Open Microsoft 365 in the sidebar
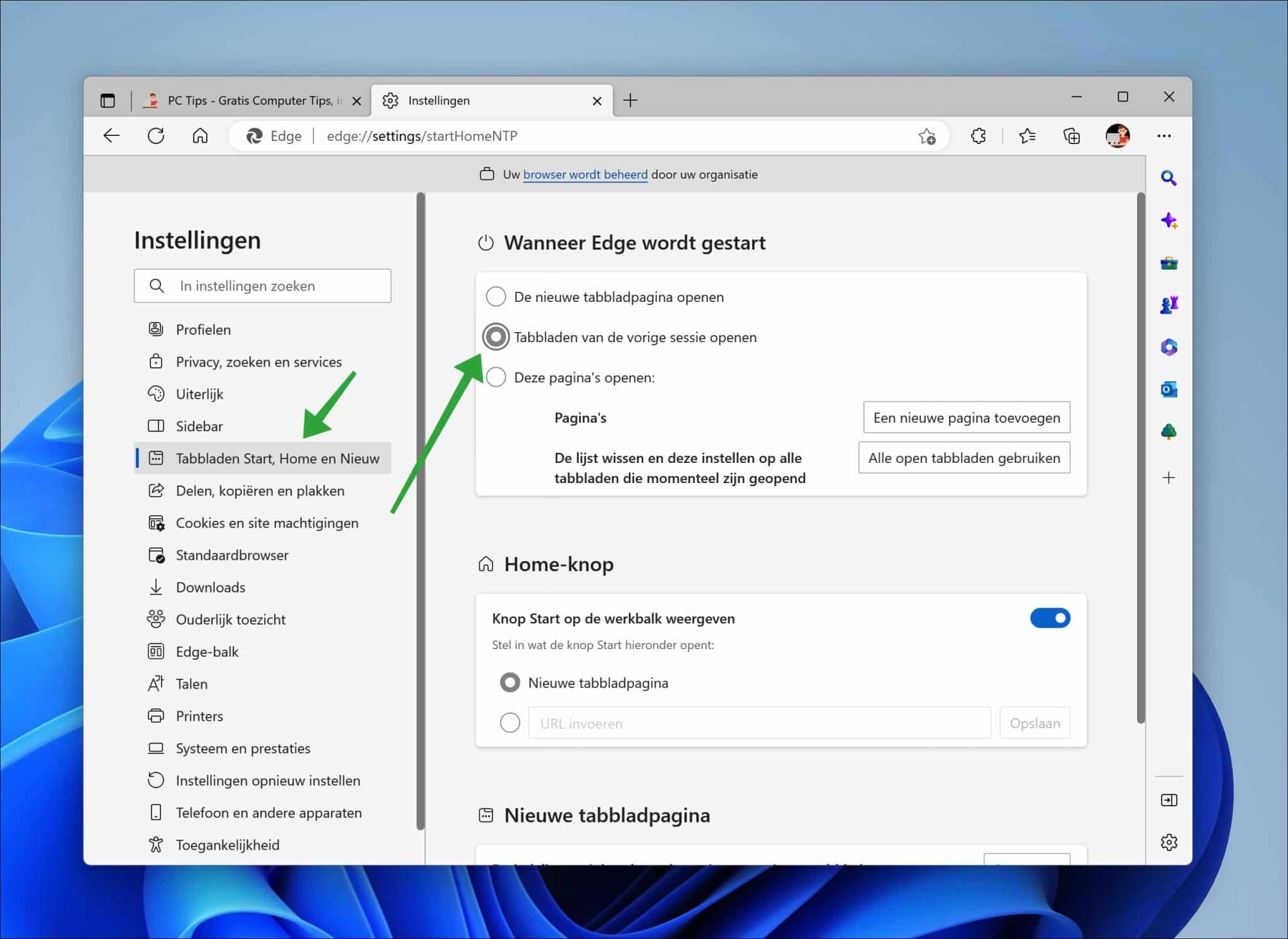The width and height of the screenshot is (1288, 939). (x=1169, y=347)
